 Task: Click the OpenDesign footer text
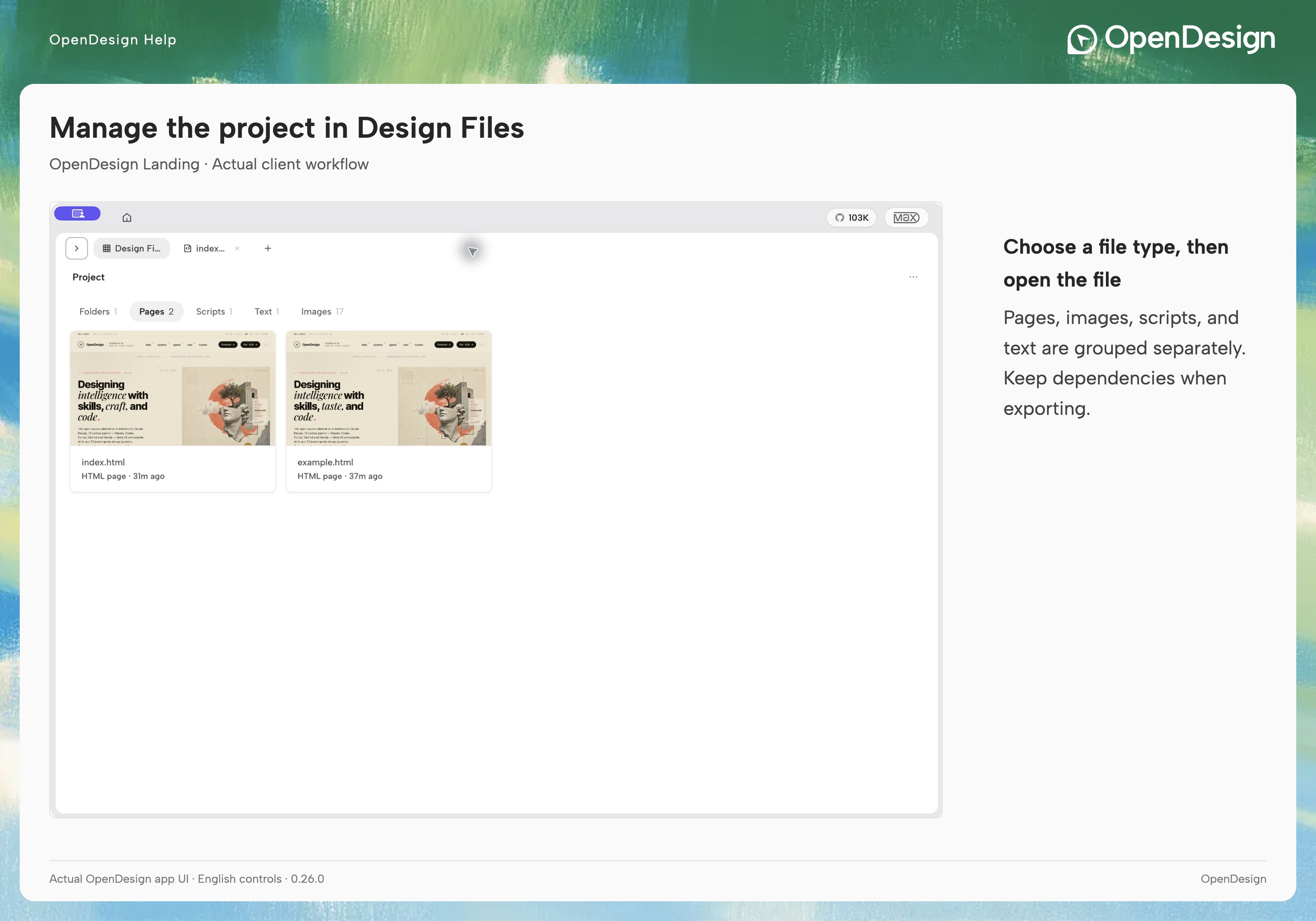[1233, 879]
